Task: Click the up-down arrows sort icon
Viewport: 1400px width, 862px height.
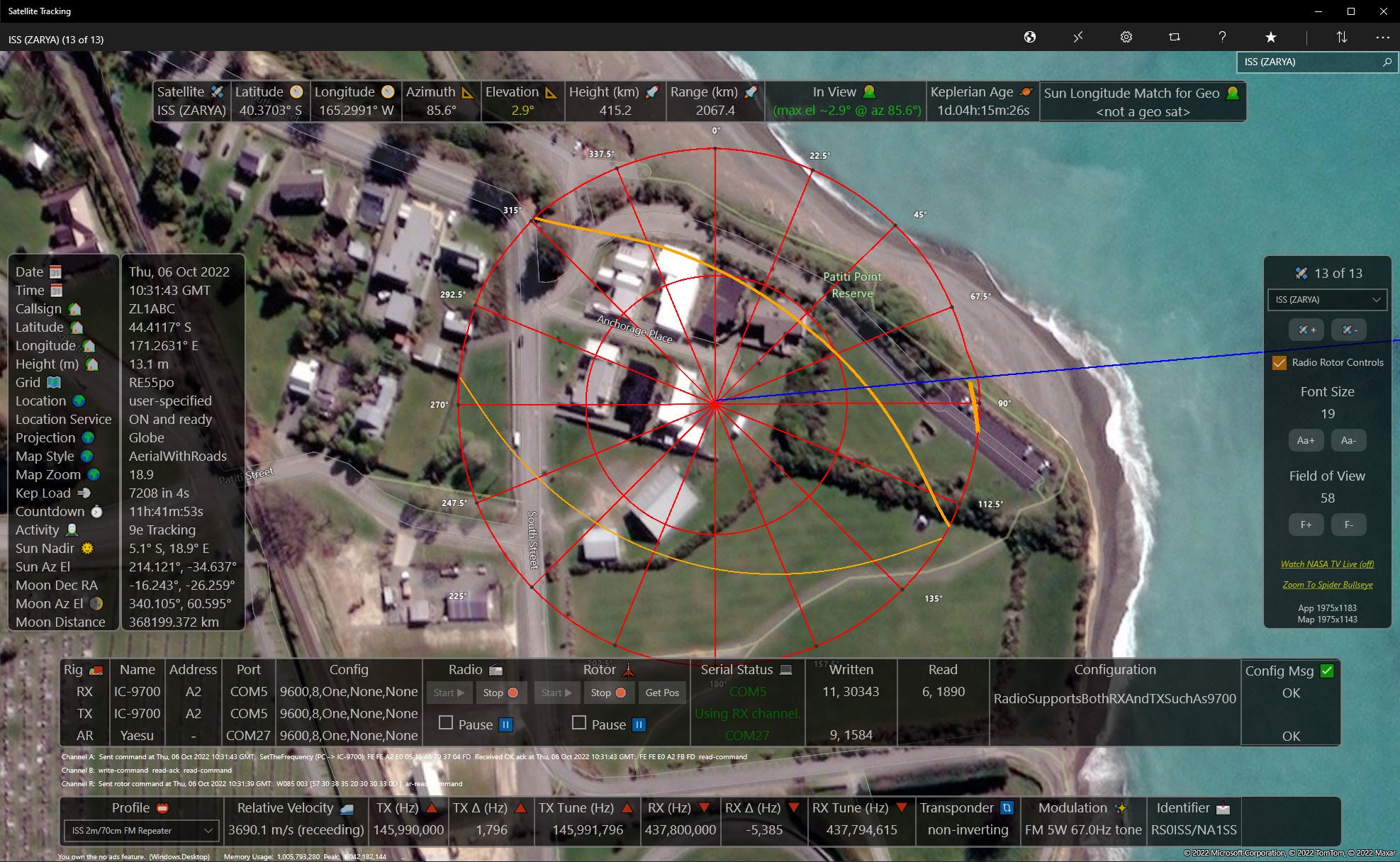Action: [x=1341, y=37]
